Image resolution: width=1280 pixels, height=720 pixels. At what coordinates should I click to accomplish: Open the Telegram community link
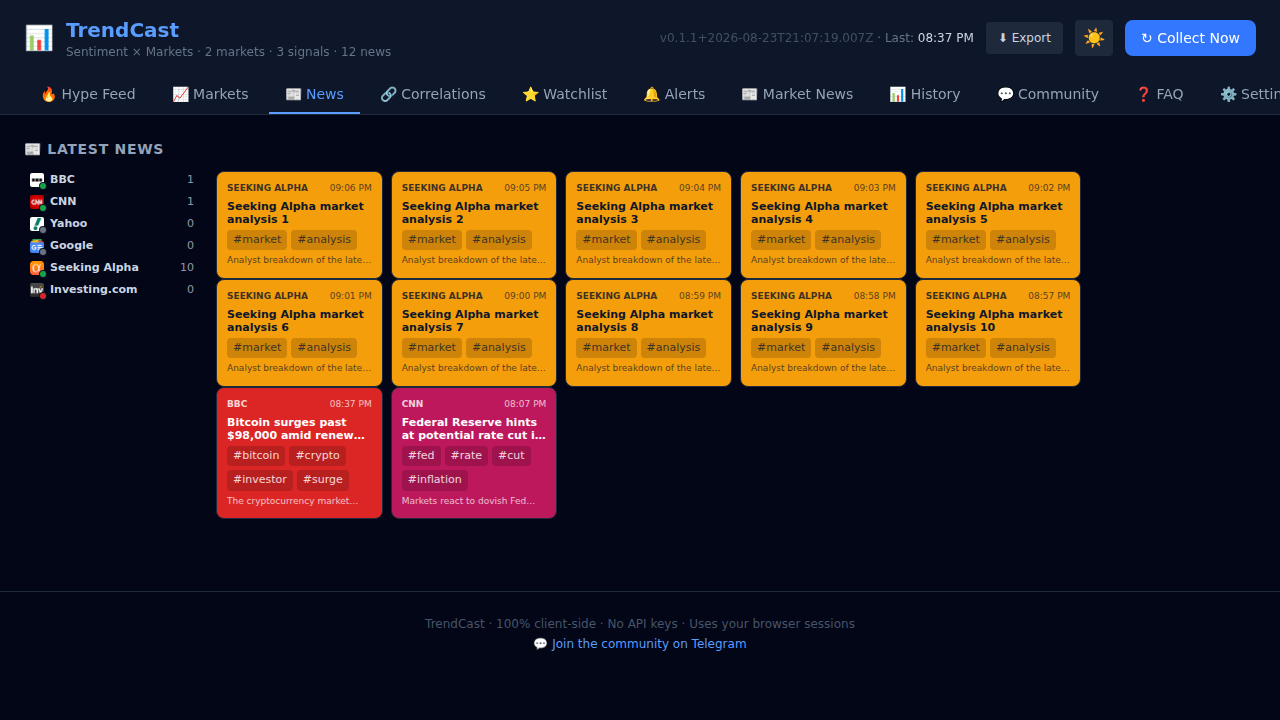click(640, 644)
